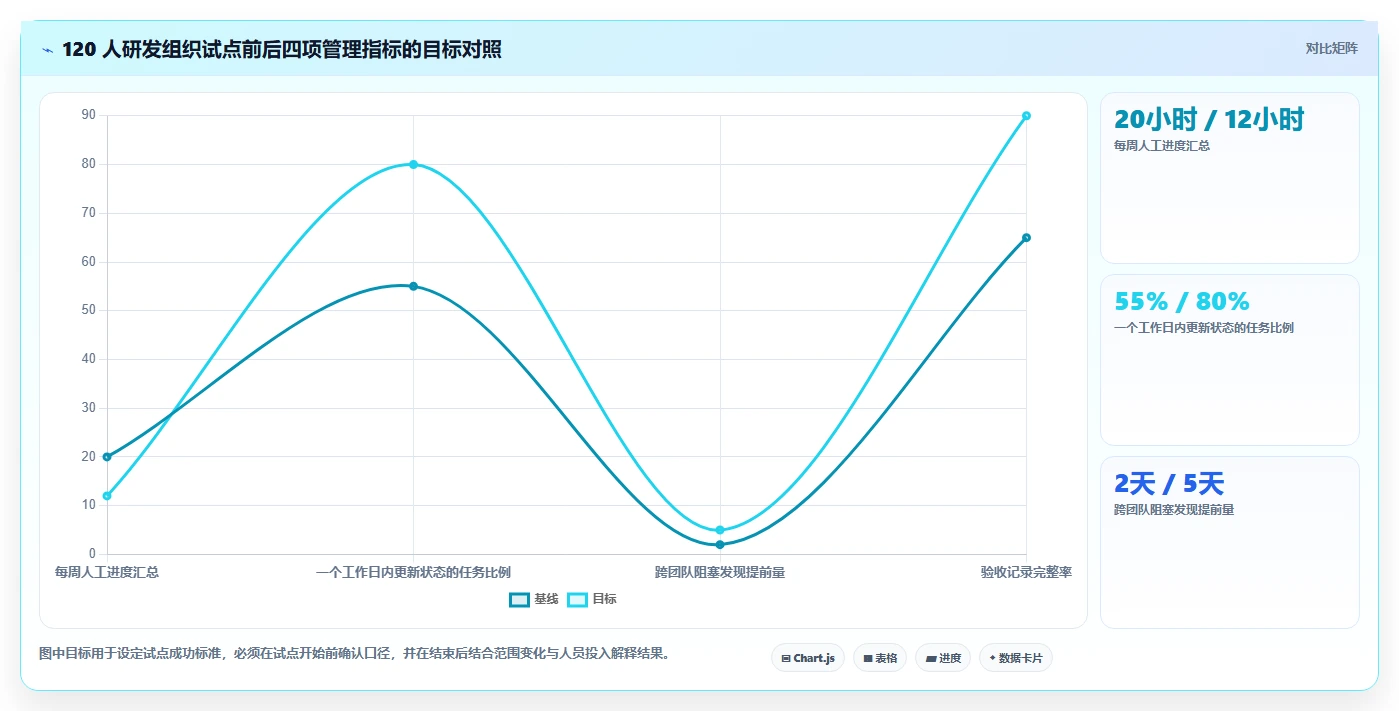Click the footnote text below the chart

pos(354,654)
